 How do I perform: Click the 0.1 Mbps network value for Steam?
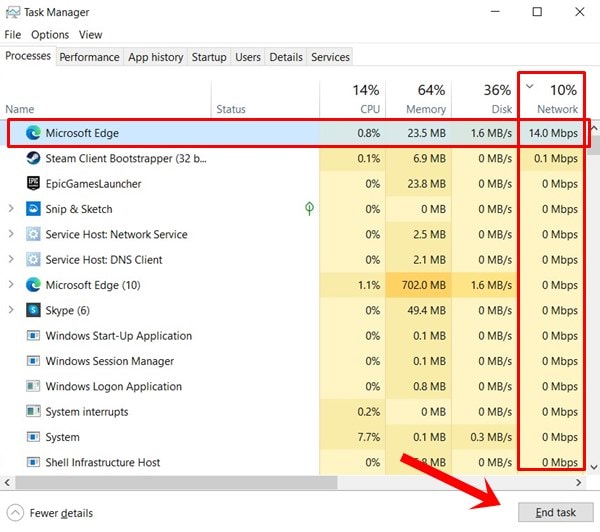[x=556, y=158]
